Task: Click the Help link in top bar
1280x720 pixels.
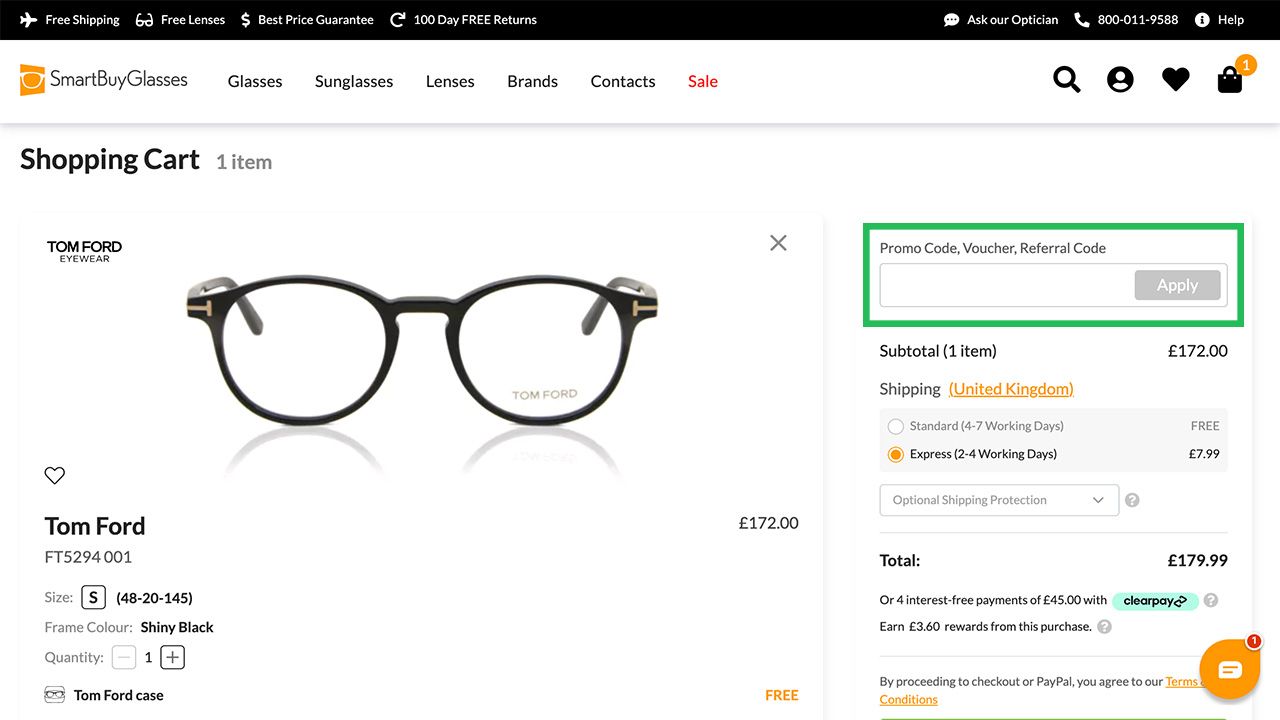Action: click(x=1231, y=20)
